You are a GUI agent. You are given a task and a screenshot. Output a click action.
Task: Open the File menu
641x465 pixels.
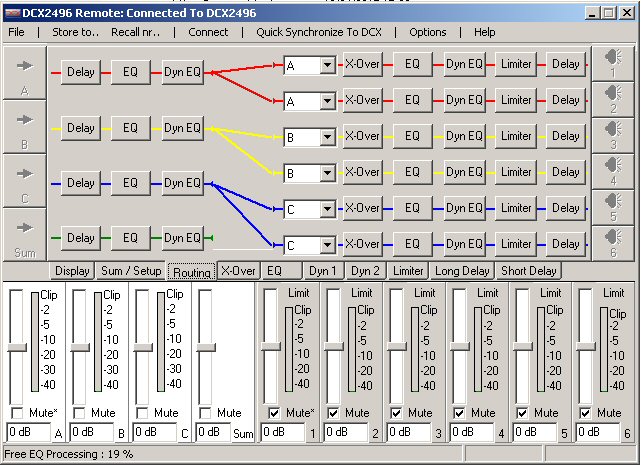[x=16, y=32]
